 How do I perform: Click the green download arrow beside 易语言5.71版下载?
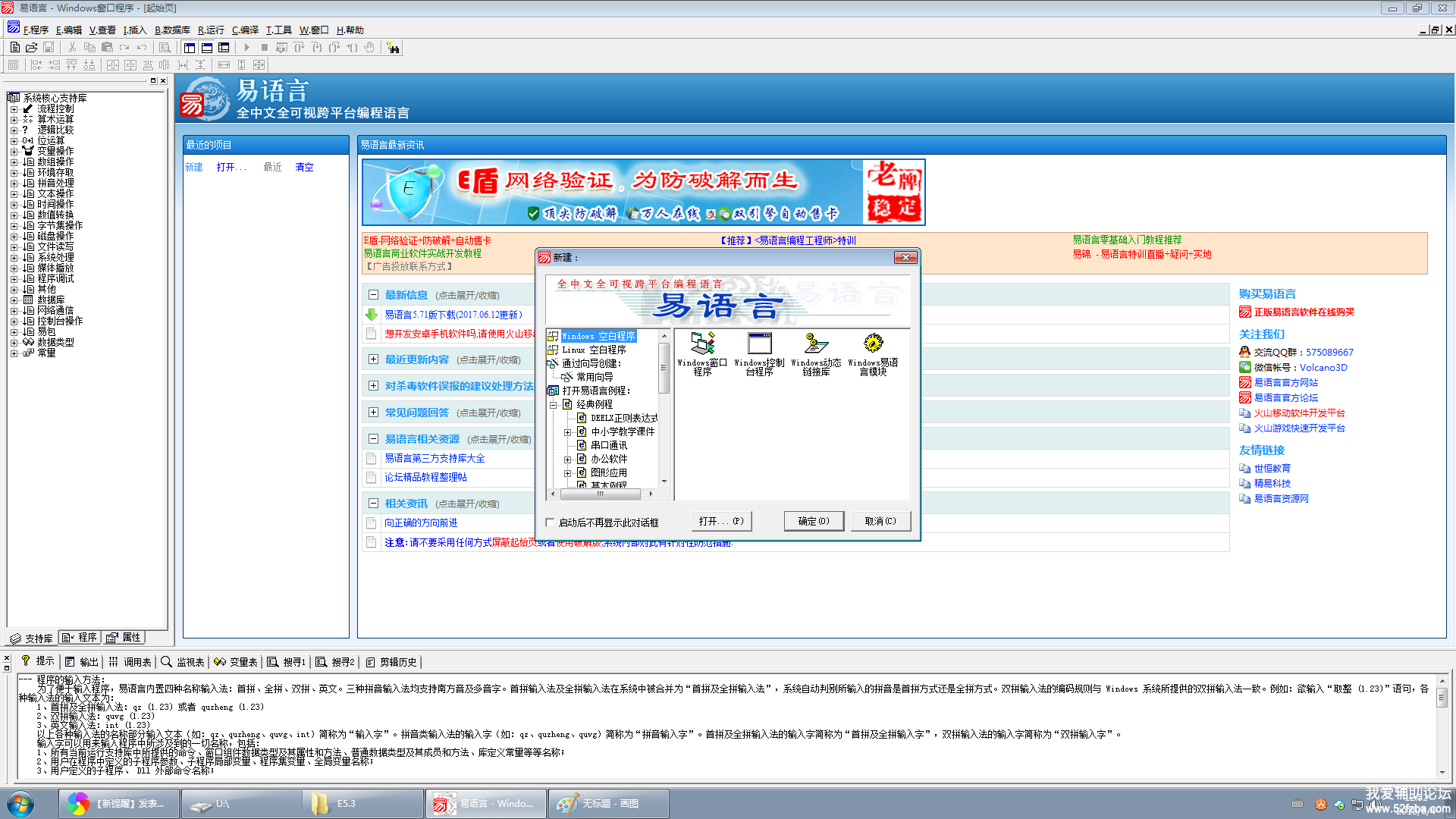click(x=372, y=315)
